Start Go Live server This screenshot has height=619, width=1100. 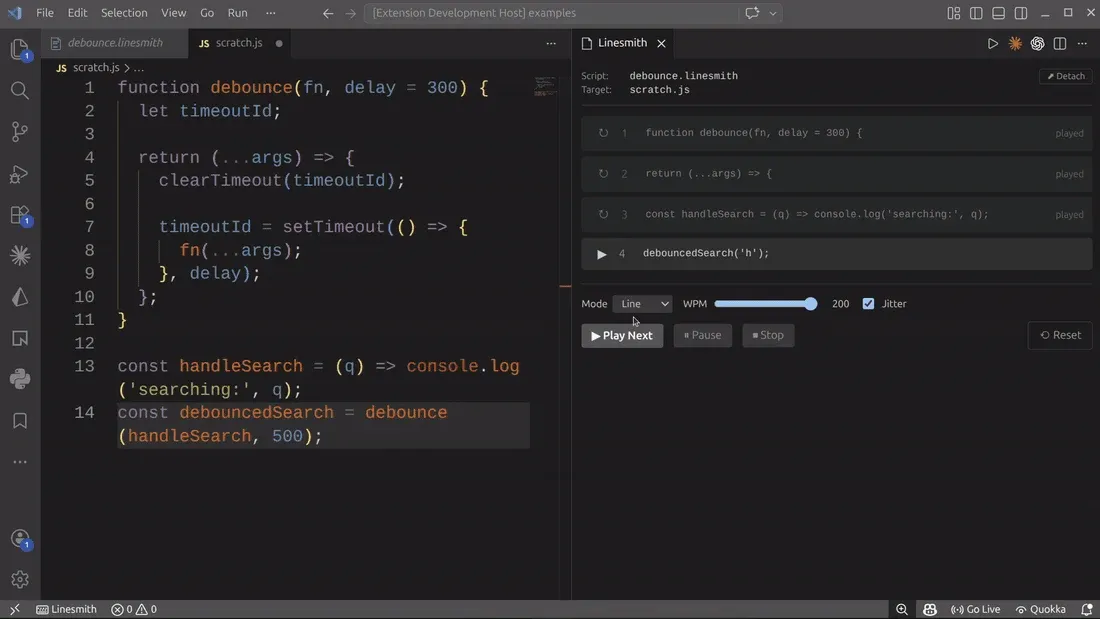point(975,609)
